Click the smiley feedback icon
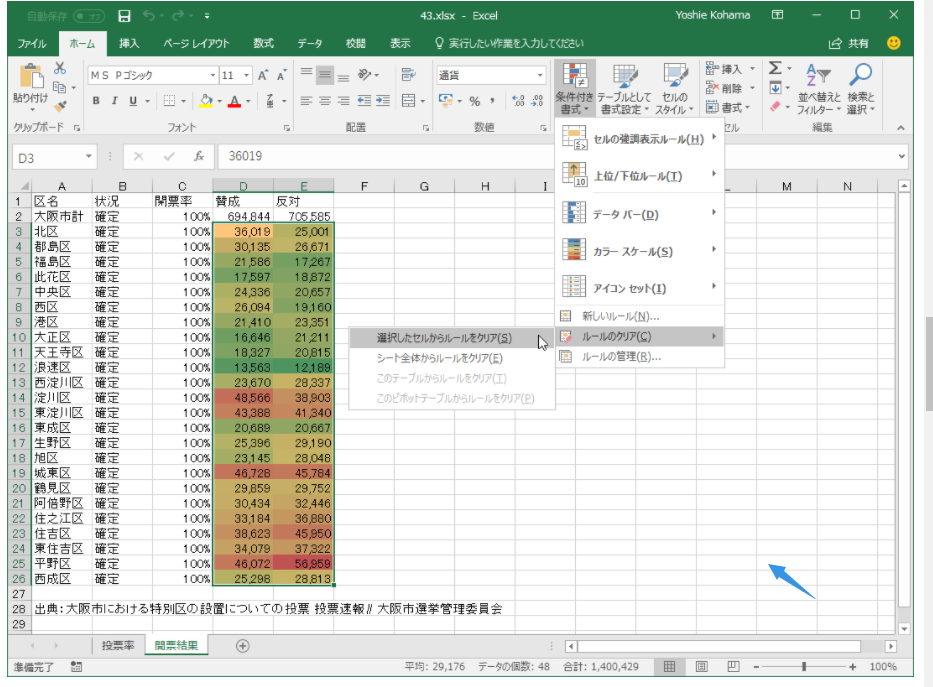This screenshot has width=933, height=687. (x=893, y=43)
